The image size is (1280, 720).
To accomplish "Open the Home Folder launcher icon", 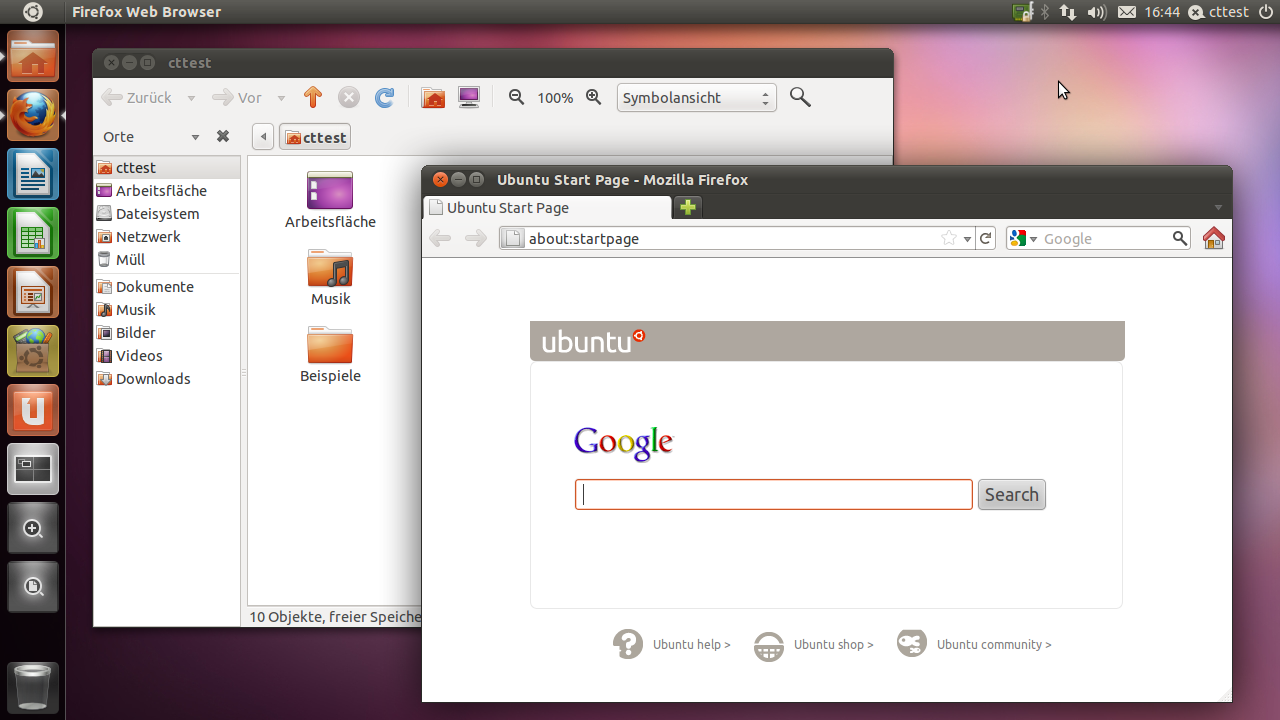I will coord(33,56).
